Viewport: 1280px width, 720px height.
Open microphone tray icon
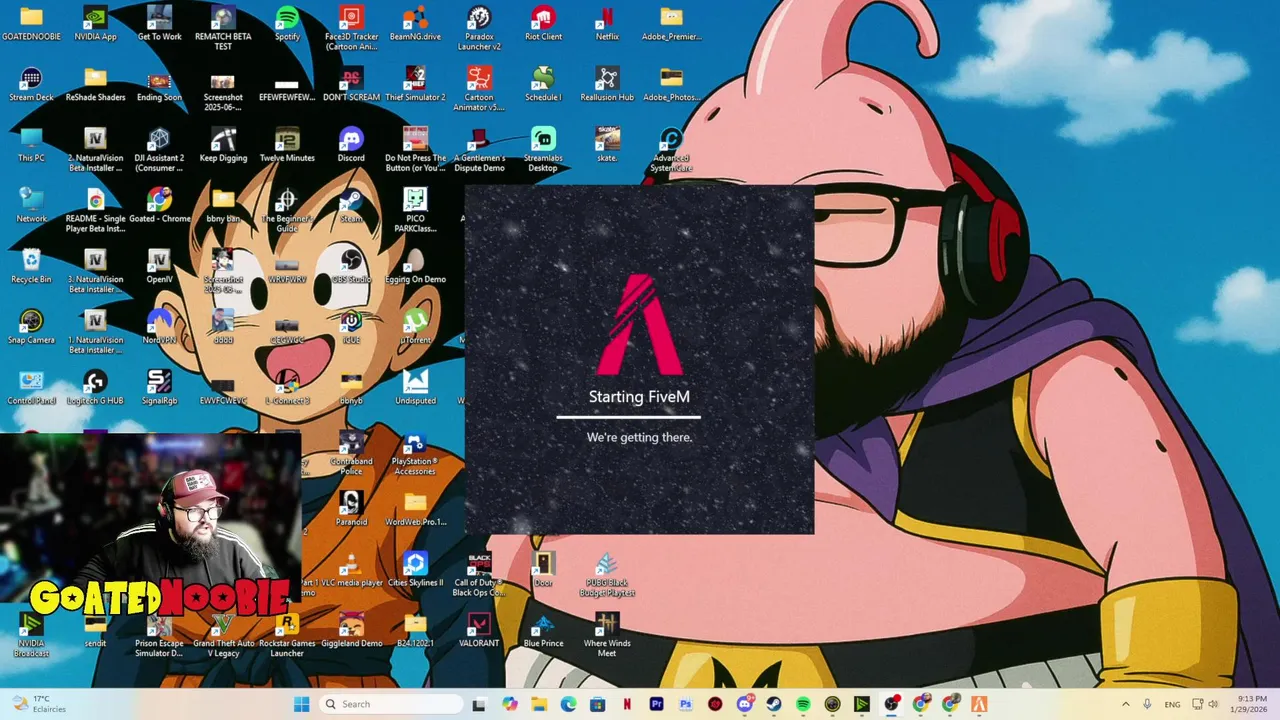tap(1147, 704)
